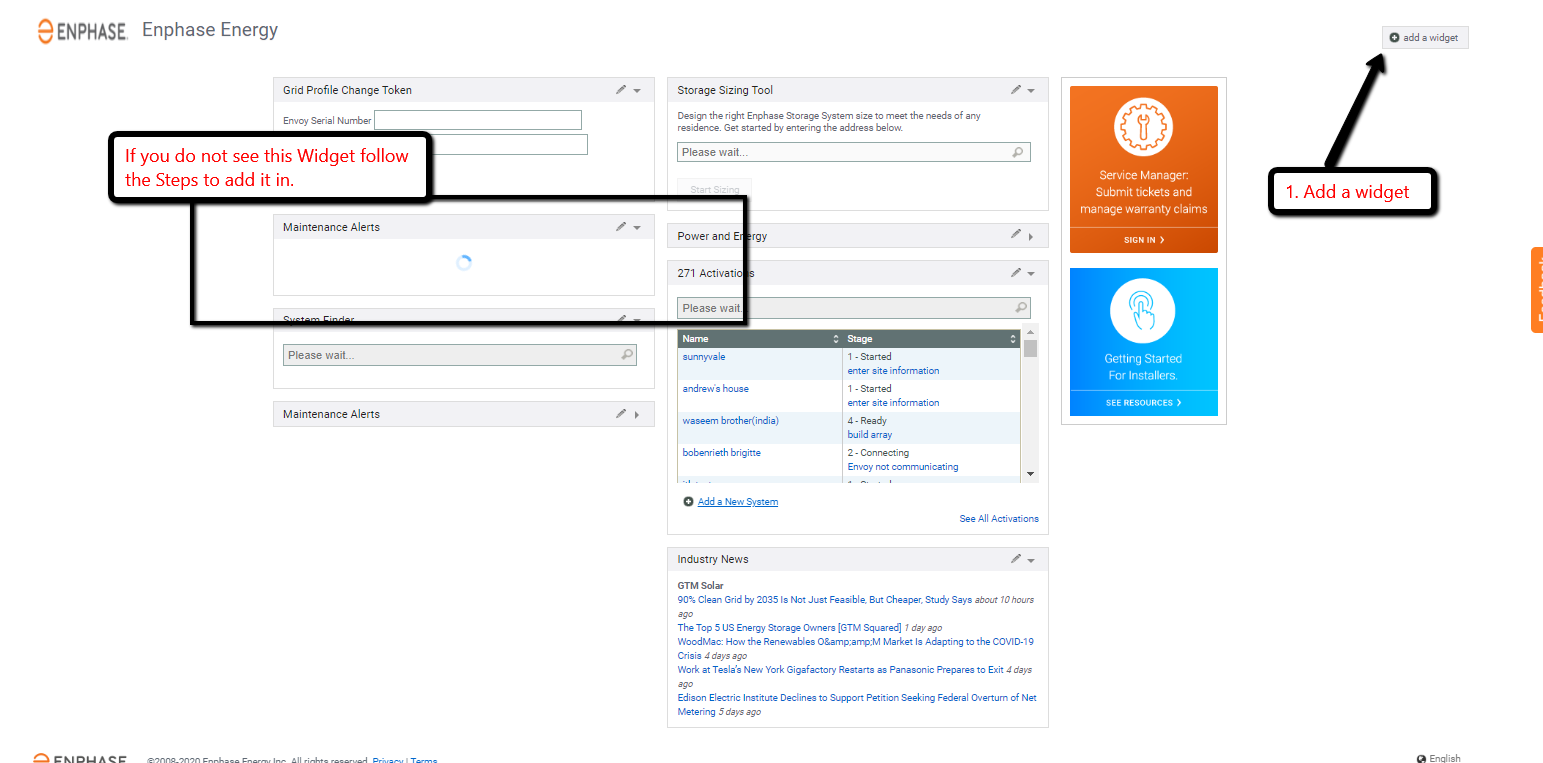1543x763 pixels.
Task: Click the 'GTM Solar' news source heading
Action: click(700, 586)
